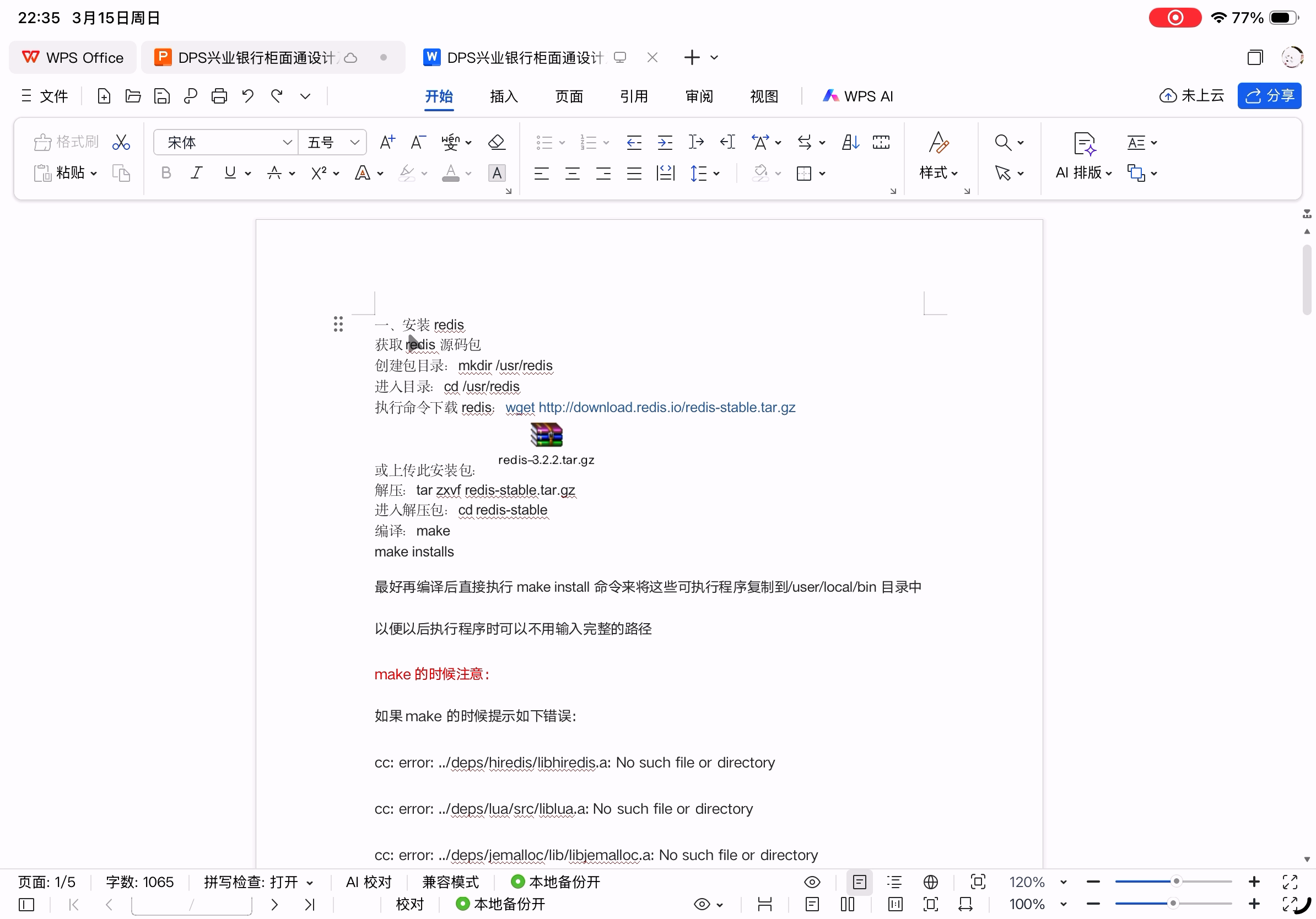
Task: Toggle Bold formatting
Action: pyautogui.click(x=166, y=173)
